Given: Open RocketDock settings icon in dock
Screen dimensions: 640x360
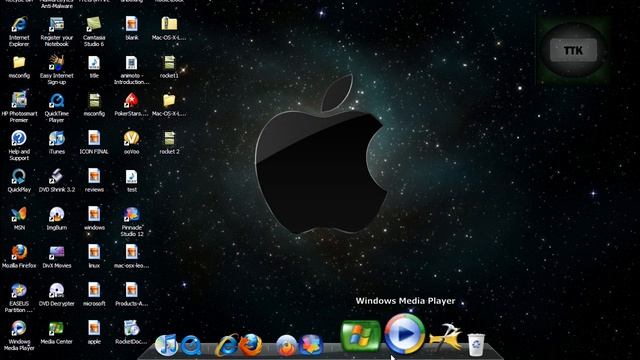Looking at the screenshot, I should coord(446,337).
